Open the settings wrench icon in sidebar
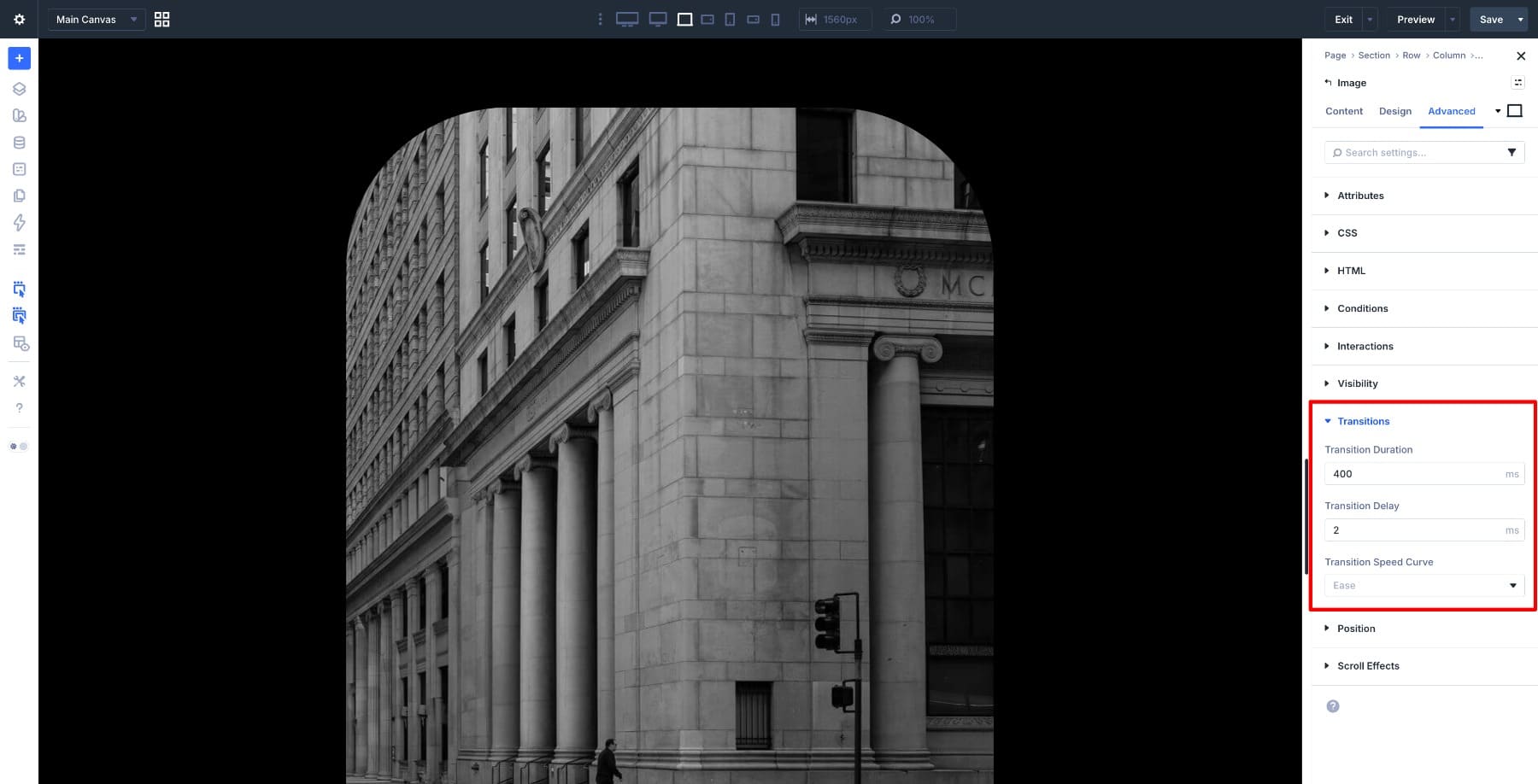This screenshot has width=1538, height=784. coord(19,381)
